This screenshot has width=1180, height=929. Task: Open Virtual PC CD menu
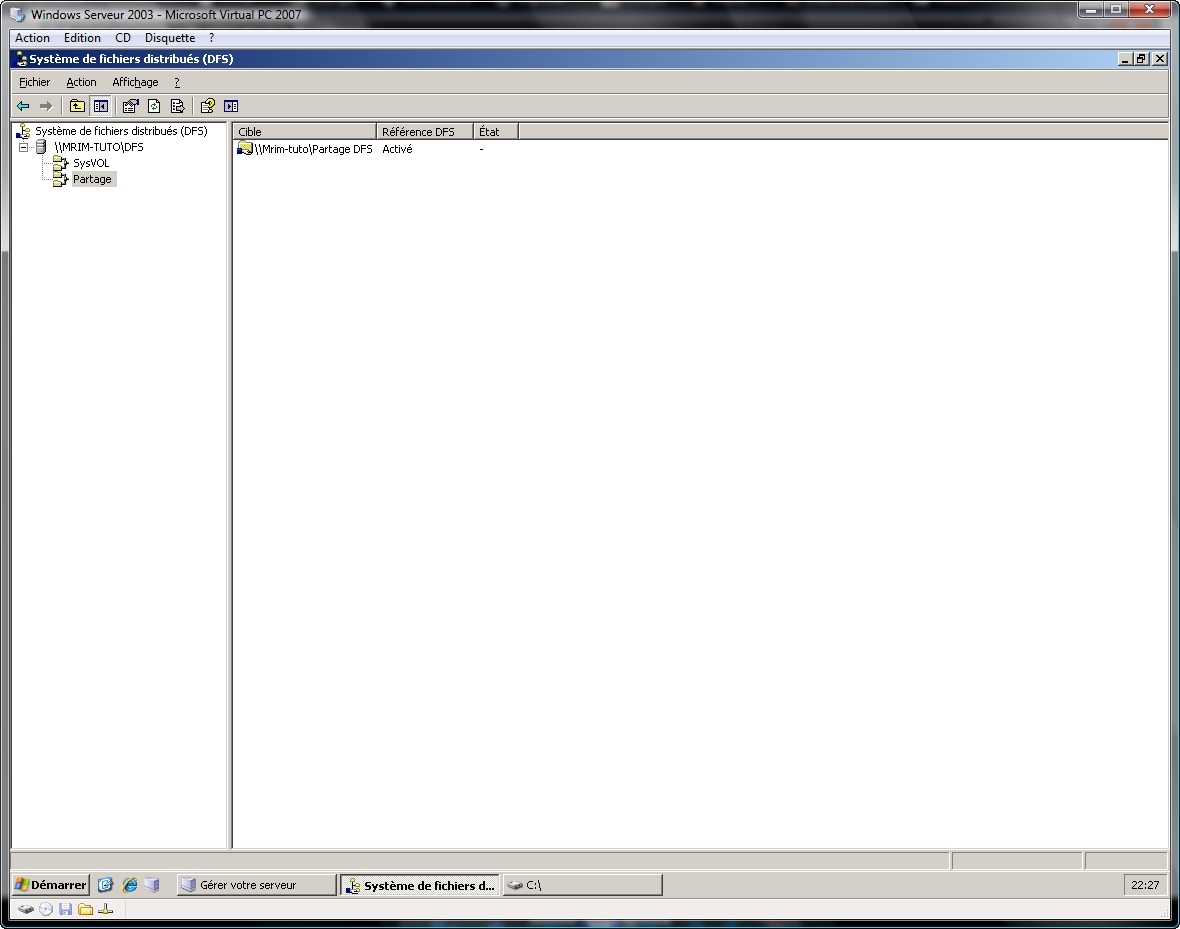123,38
